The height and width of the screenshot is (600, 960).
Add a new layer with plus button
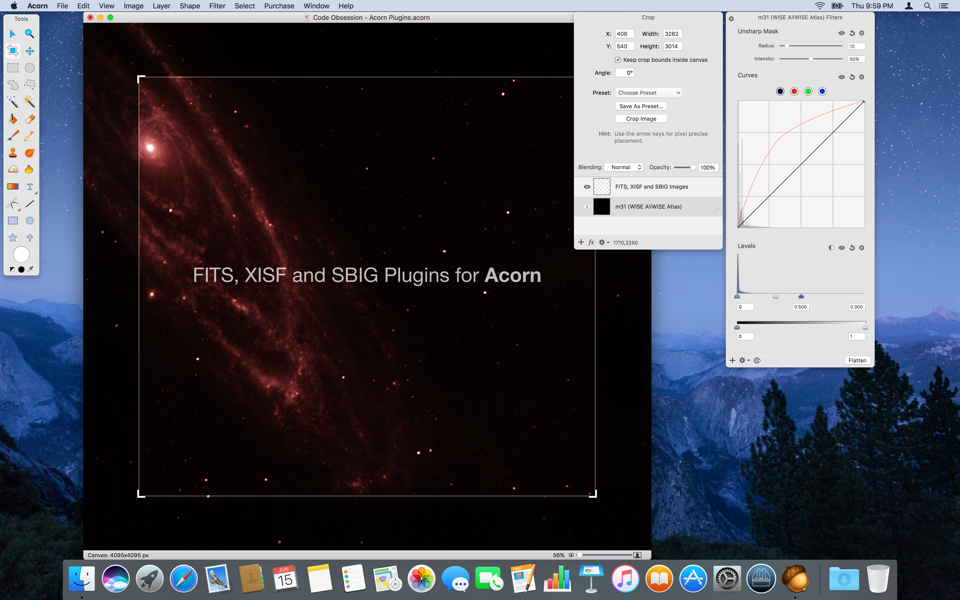[581, 242]
